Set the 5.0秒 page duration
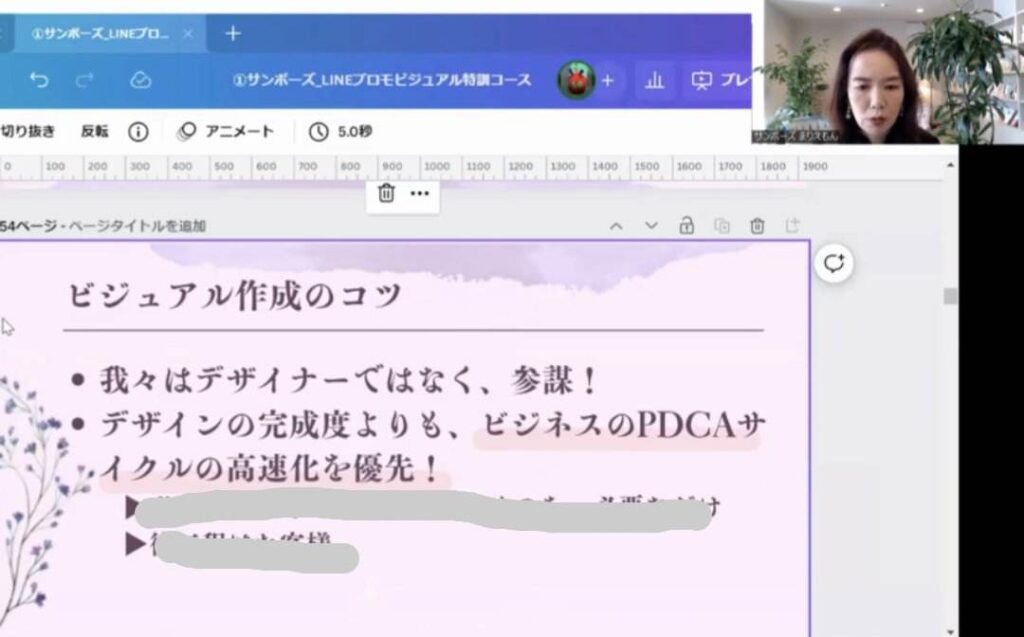This screenshot has width=1024, height=637. tap(341, 131)
